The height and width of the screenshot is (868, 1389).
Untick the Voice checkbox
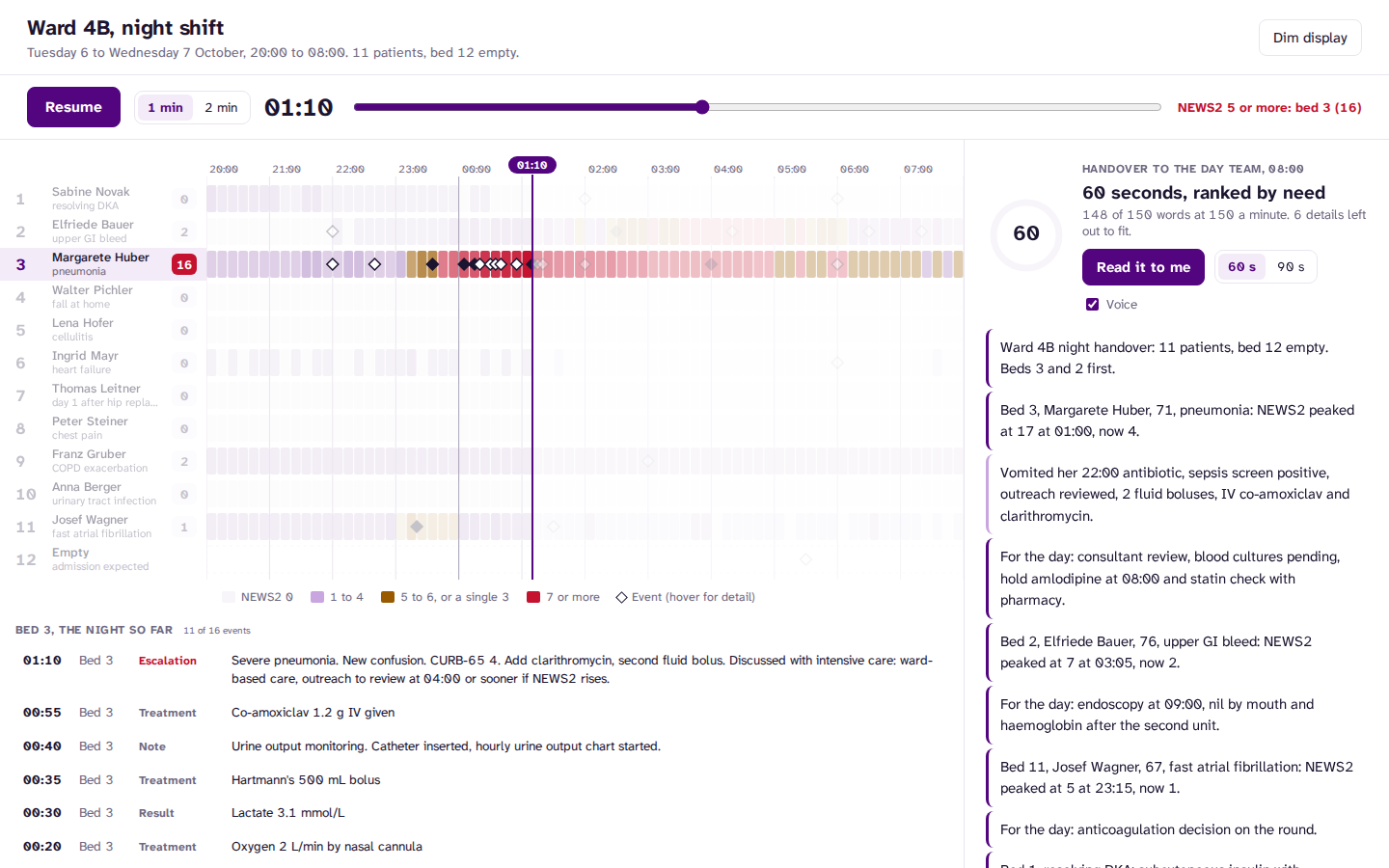point(1092,305)
